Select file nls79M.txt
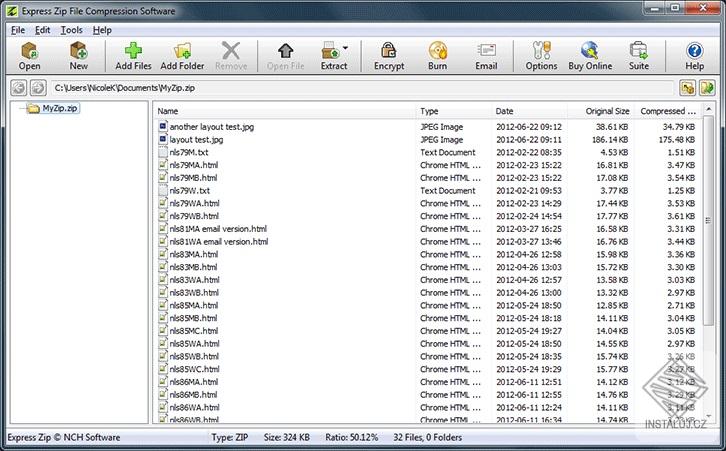726x451 pixels. pos(189,152)
